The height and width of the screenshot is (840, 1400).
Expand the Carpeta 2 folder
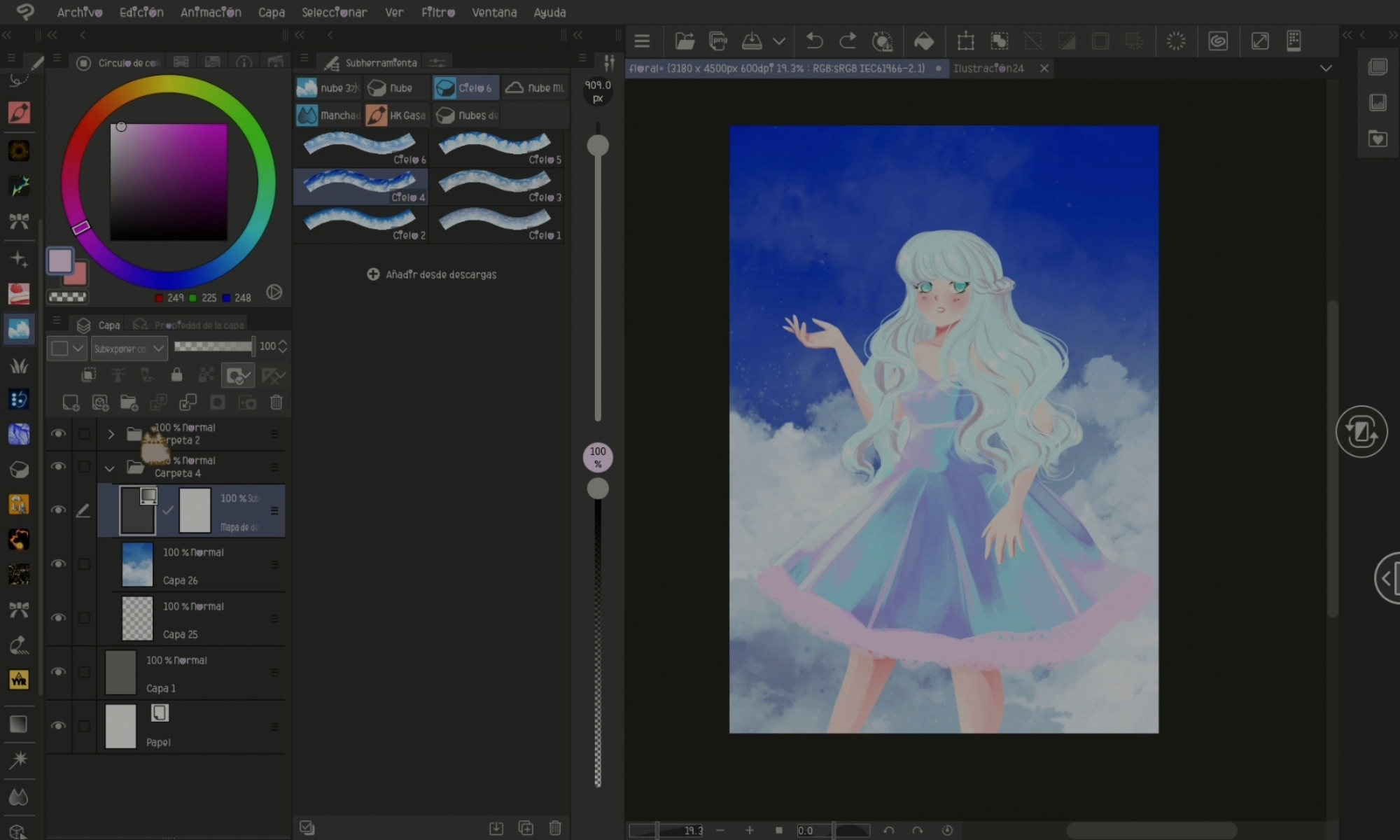[x=111, y=434]
